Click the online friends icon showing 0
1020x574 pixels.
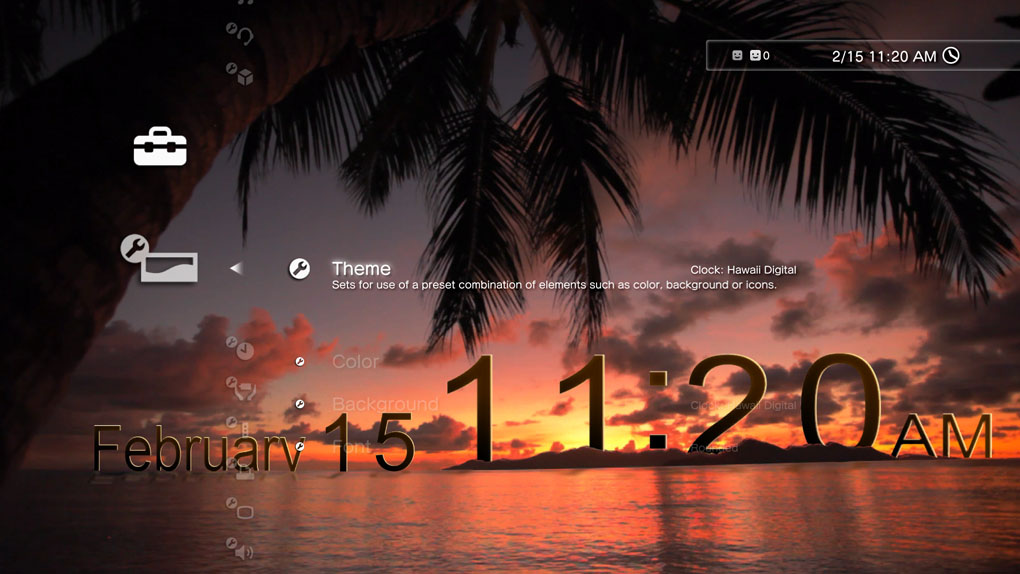pyautogui.click(x=759, y=55)
